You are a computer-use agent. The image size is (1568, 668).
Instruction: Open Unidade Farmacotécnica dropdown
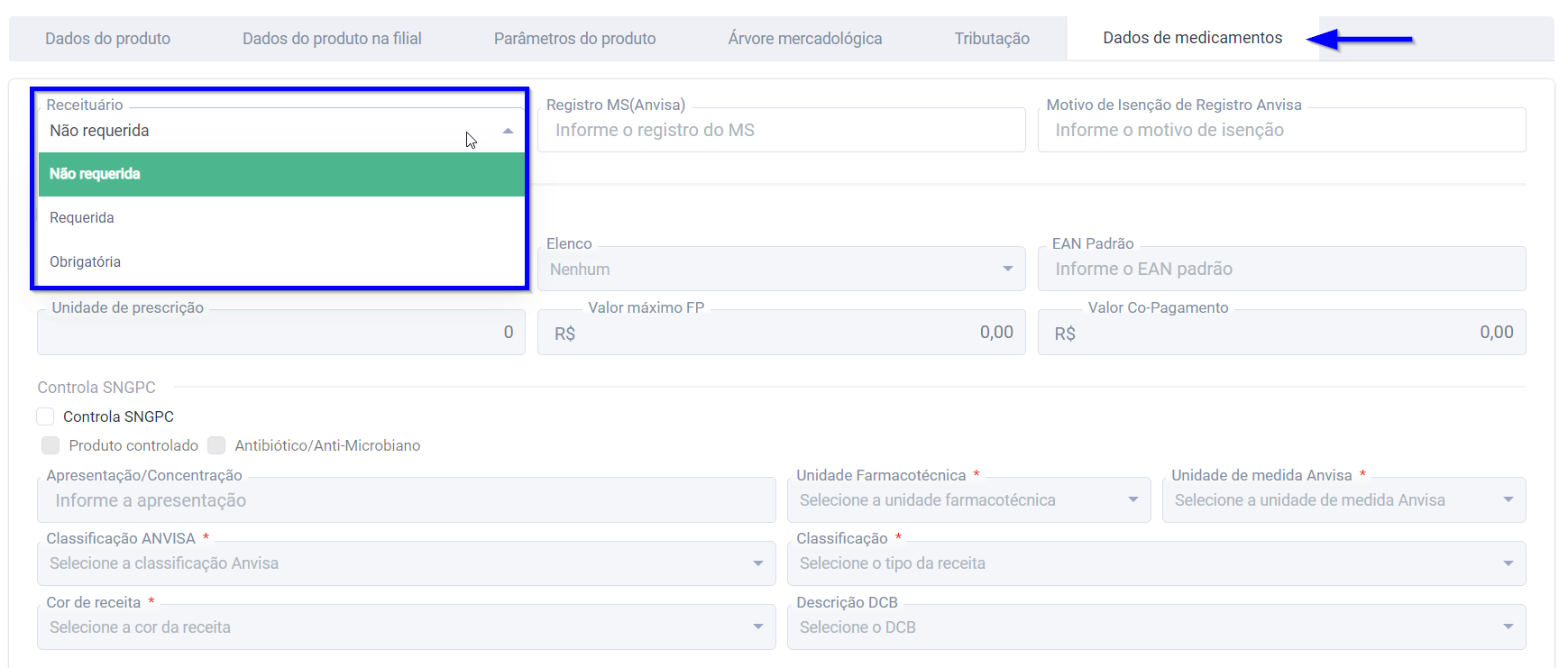969,500
